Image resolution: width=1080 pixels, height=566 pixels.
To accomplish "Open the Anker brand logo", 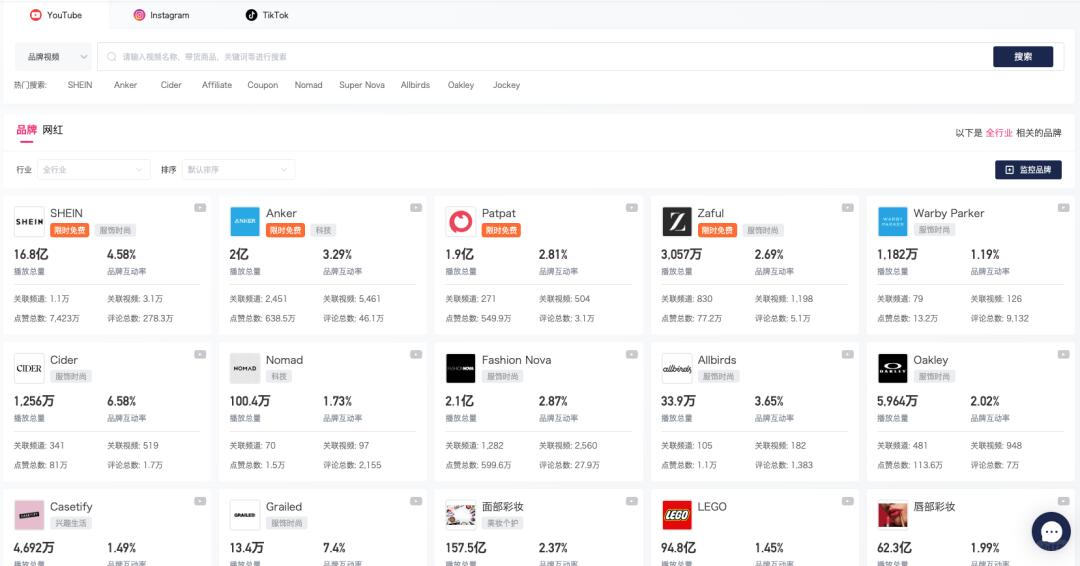I will pos(245,222).
